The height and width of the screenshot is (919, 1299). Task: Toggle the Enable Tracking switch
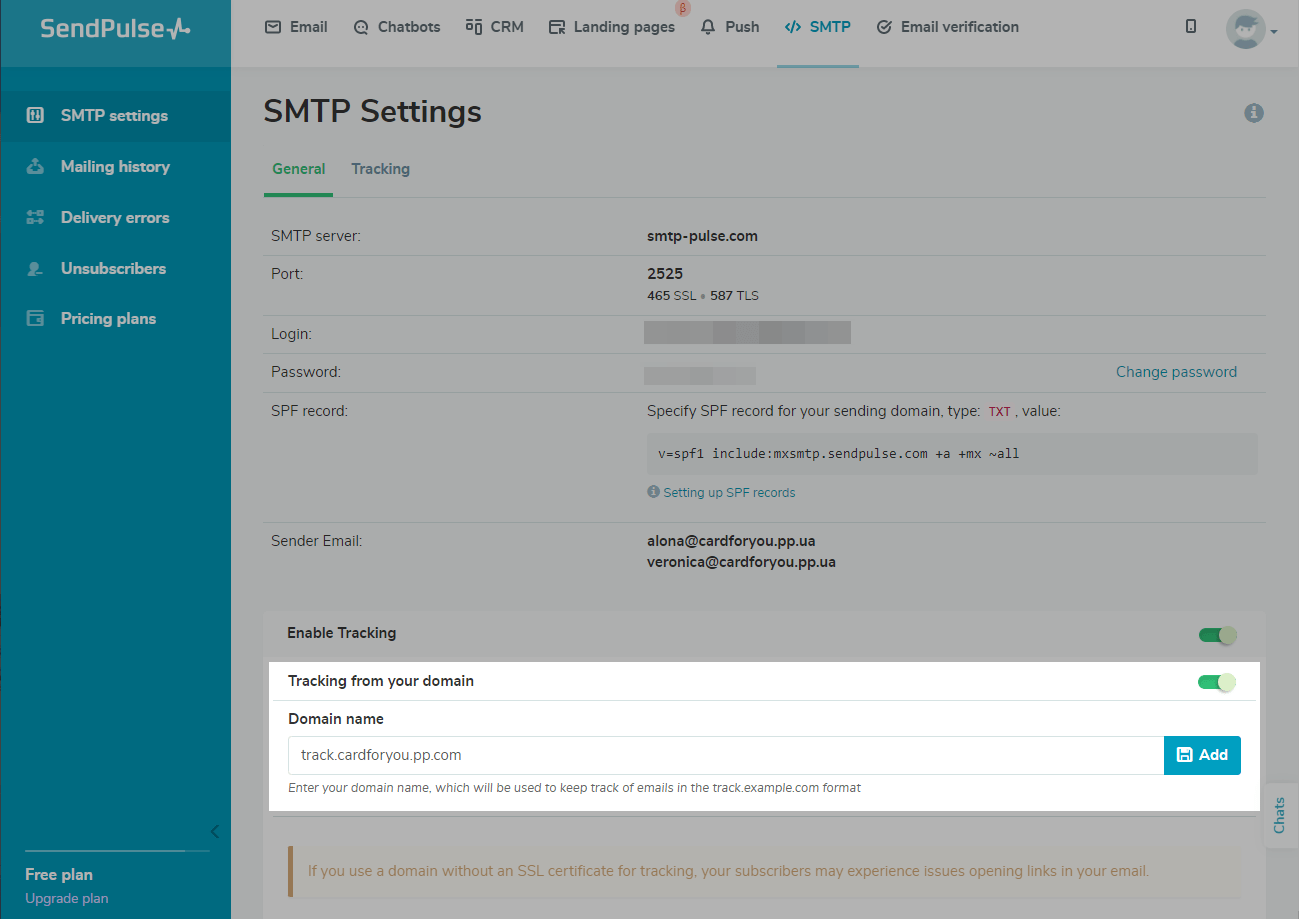[x=1218, y=635]
